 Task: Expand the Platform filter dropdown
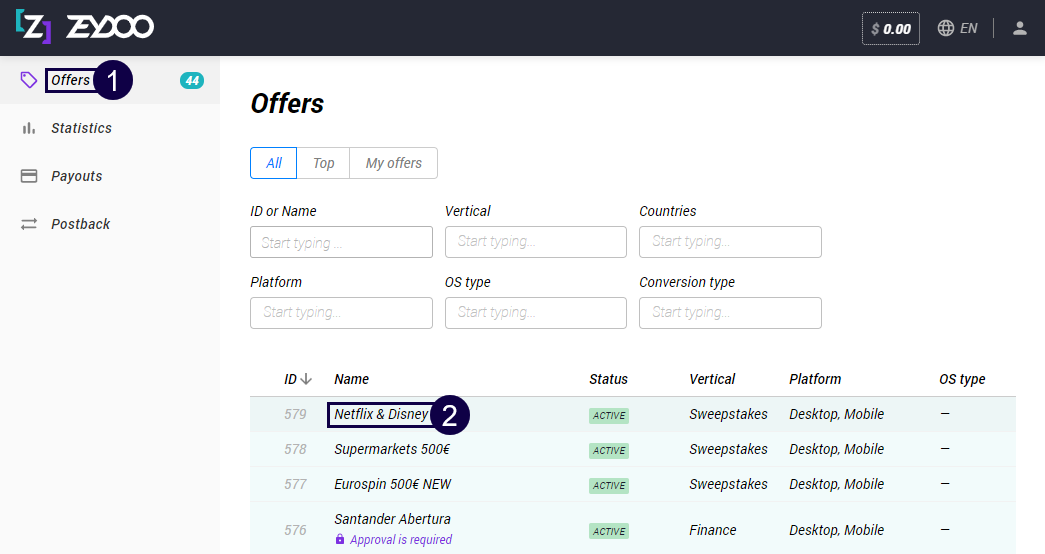pos(341,312)
